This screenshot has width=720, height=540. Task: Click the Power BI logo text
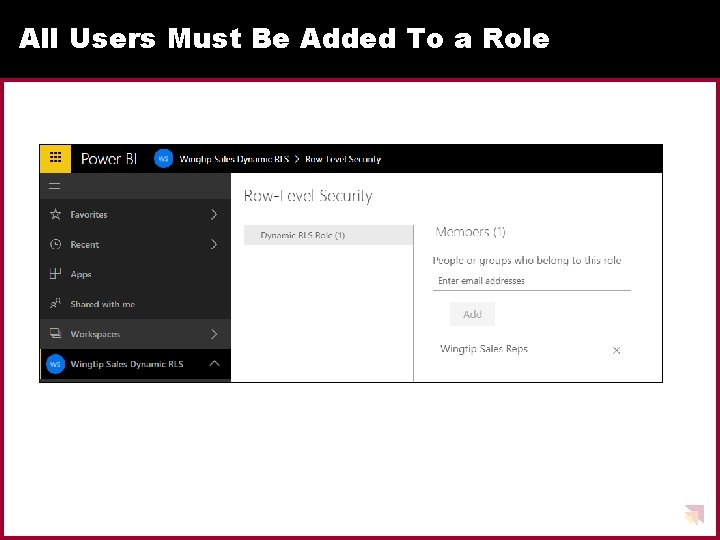pyautogui.click(x=109, y=158)
